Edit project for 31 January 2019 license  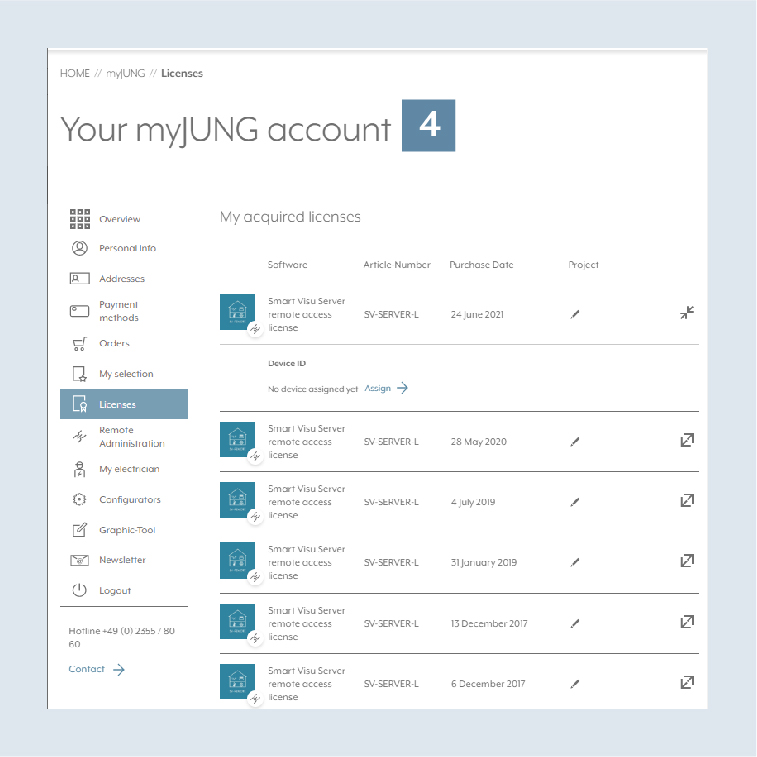point(575,562)
